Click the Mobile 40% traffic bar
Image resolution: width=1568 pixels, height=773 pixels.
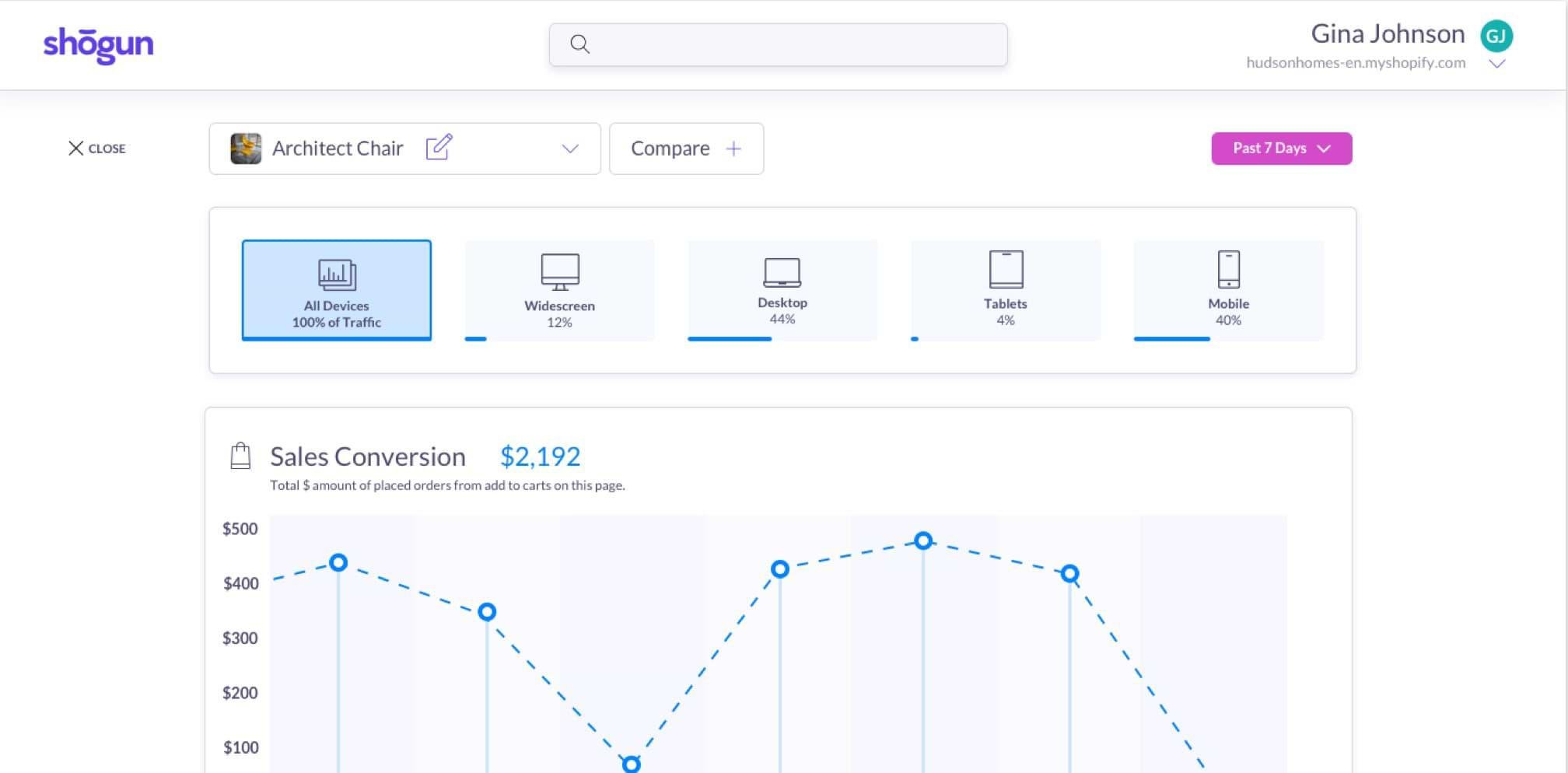[1172, 339]
